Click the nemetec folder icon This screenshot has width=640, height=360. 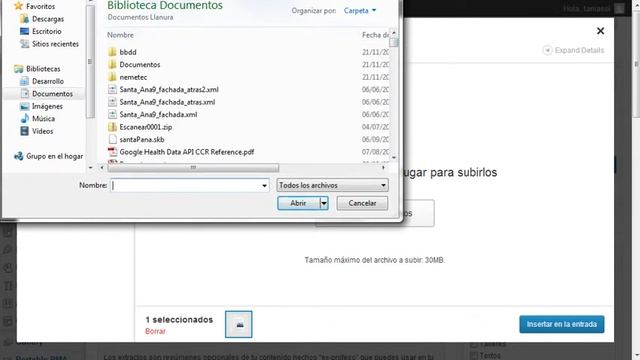tap(112, 77)
